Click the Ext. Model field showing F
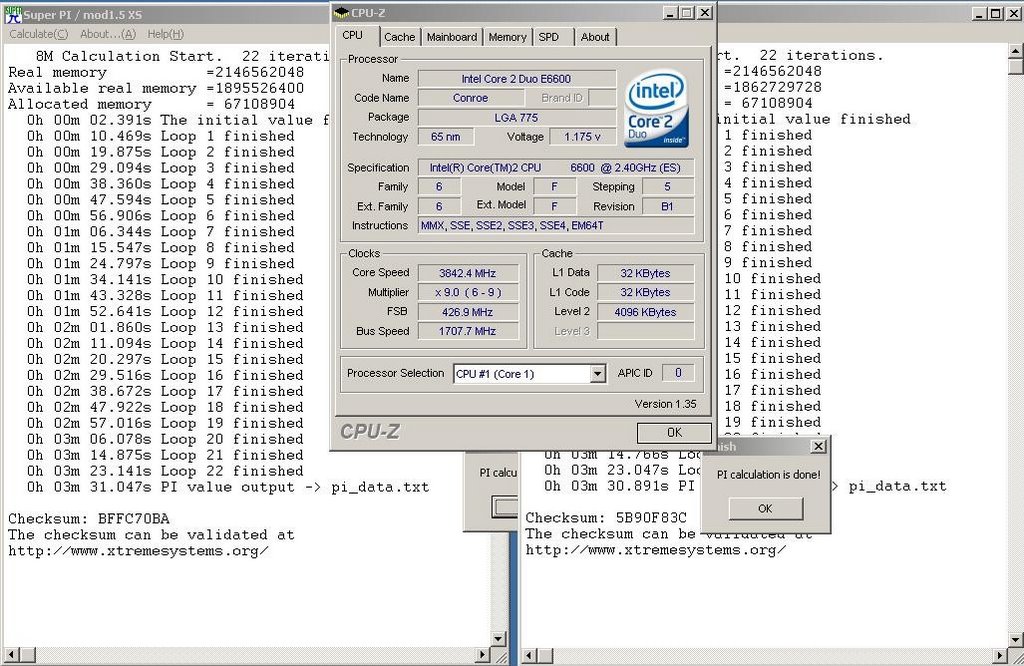Screen dimensions: 1024x666 pos(554,206)
